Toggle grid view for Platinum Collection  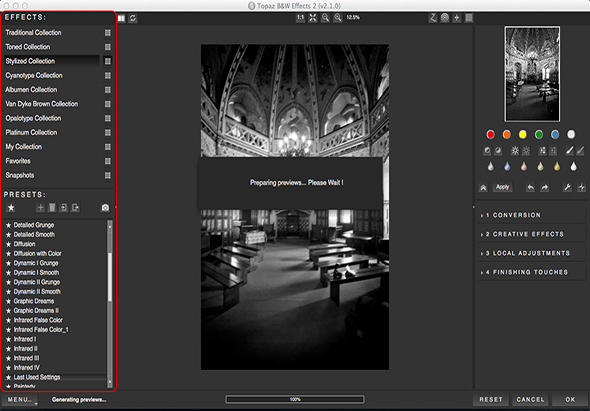pyautogui.click(x=108, y=132)
